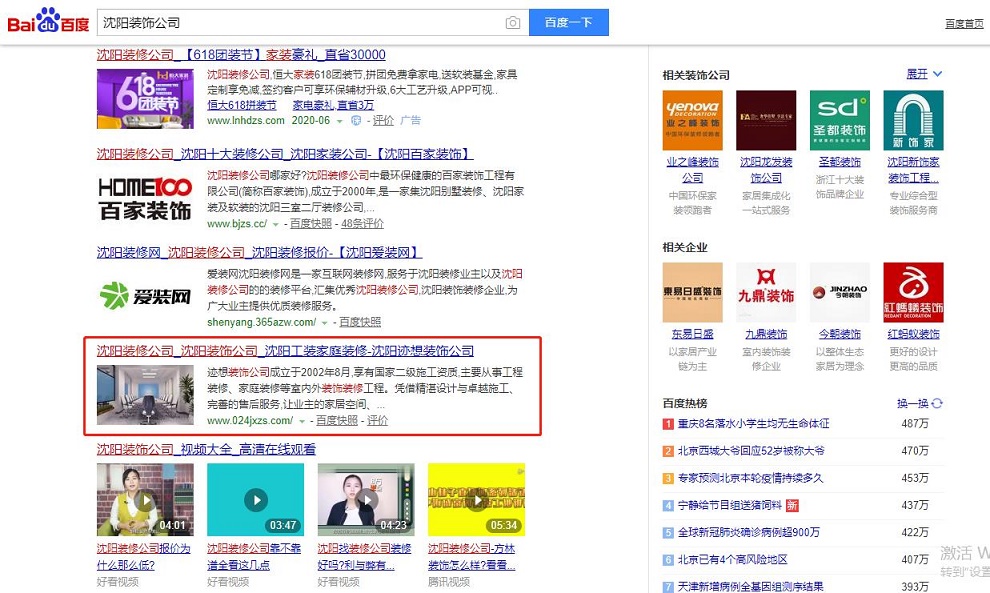Open 评价 link for 024jxzs result
990x593 pixels.
point(378,421)
